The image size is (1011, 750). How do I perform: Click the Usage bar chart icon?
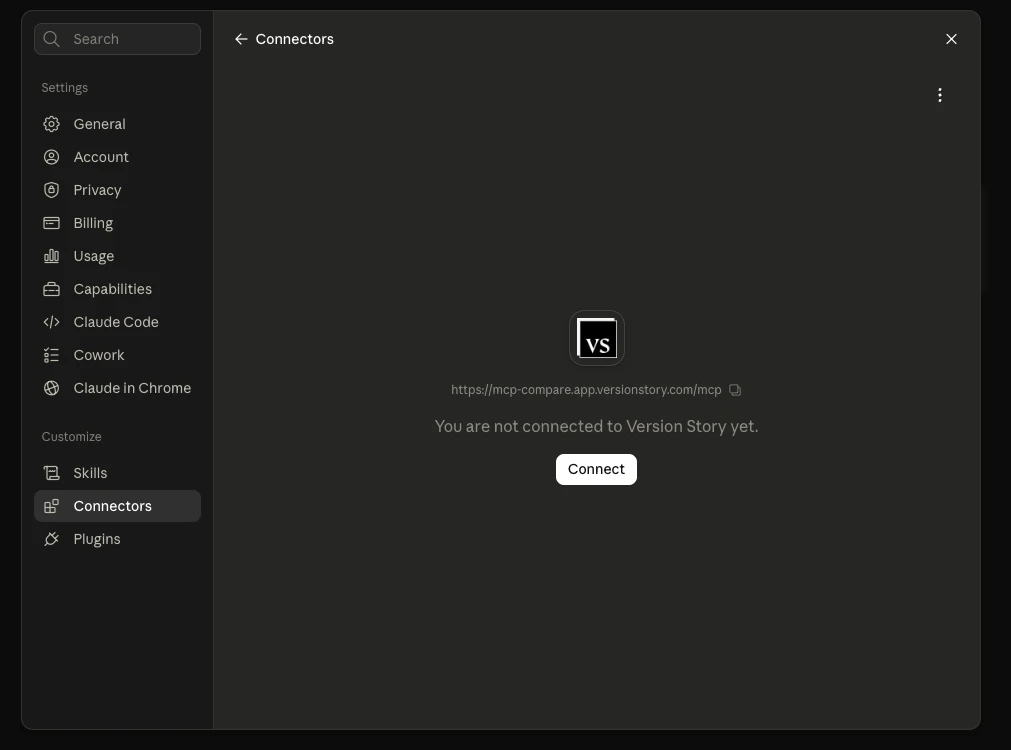52,256
